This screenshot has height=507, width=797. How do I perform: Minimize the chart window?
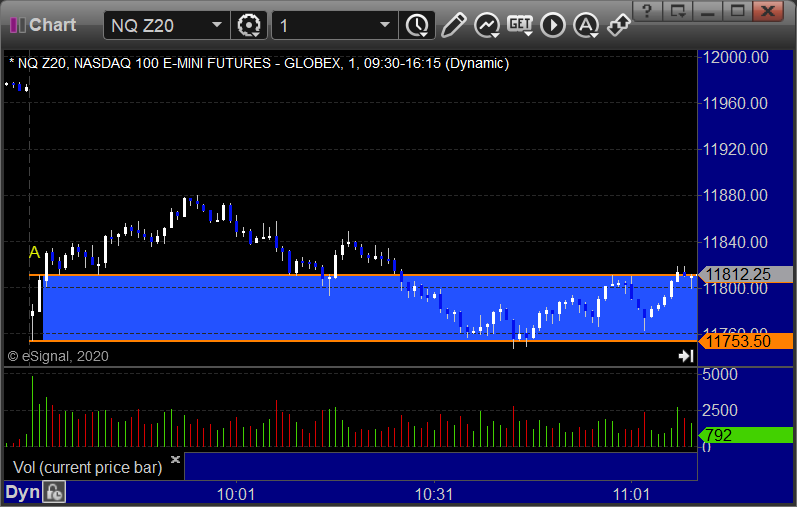pos(708,11)
